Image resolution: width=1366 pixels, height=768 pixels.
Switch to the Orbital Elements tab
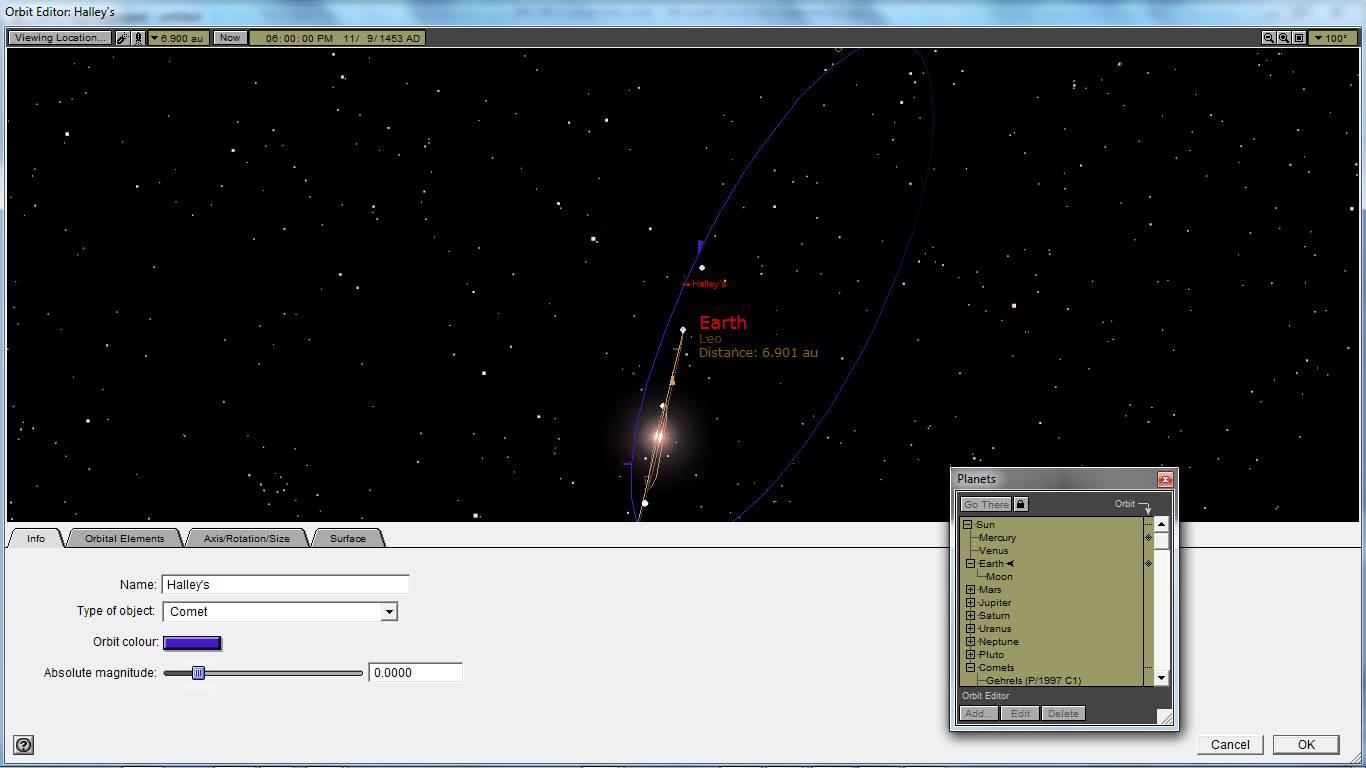(124, 538)
